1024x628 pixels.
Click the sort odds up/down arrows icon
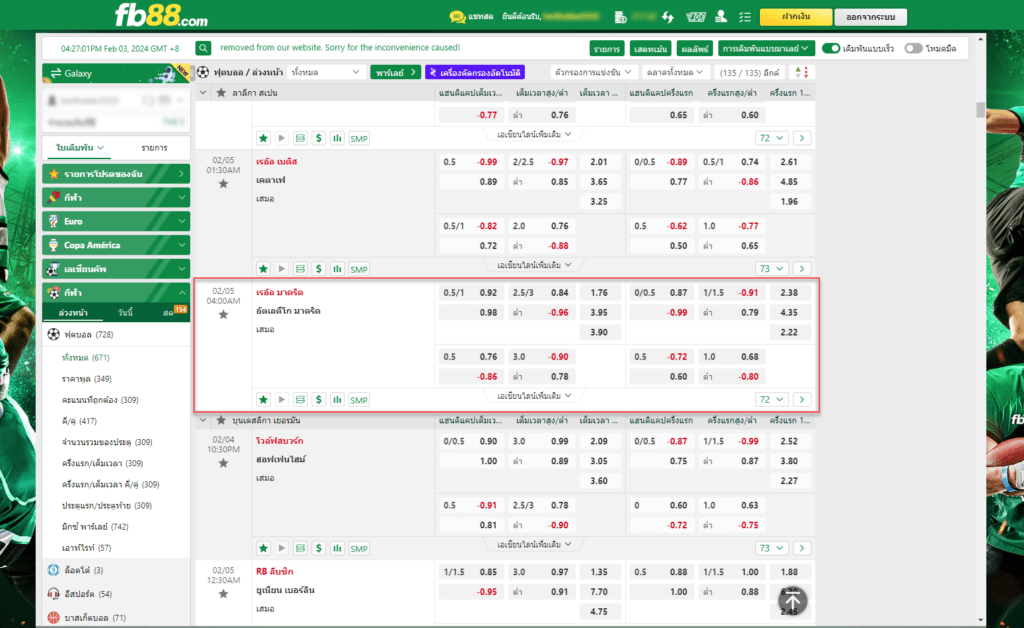[801, 72]
